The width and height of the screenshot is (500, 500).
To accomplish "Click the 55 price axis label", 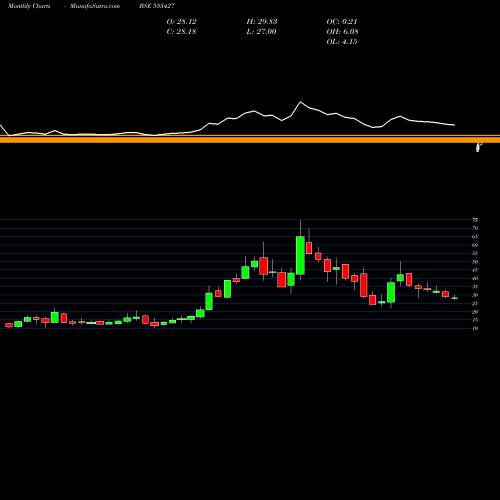I will coord(475,253).
